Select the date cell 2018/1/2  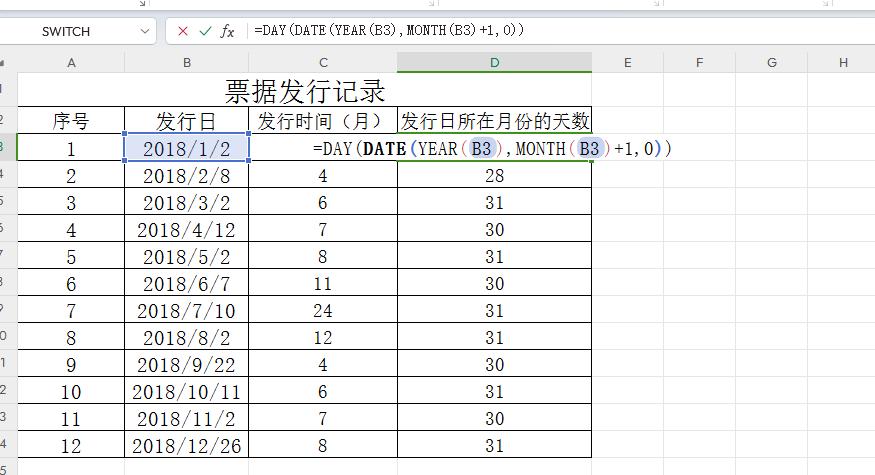tap(186, 148)
